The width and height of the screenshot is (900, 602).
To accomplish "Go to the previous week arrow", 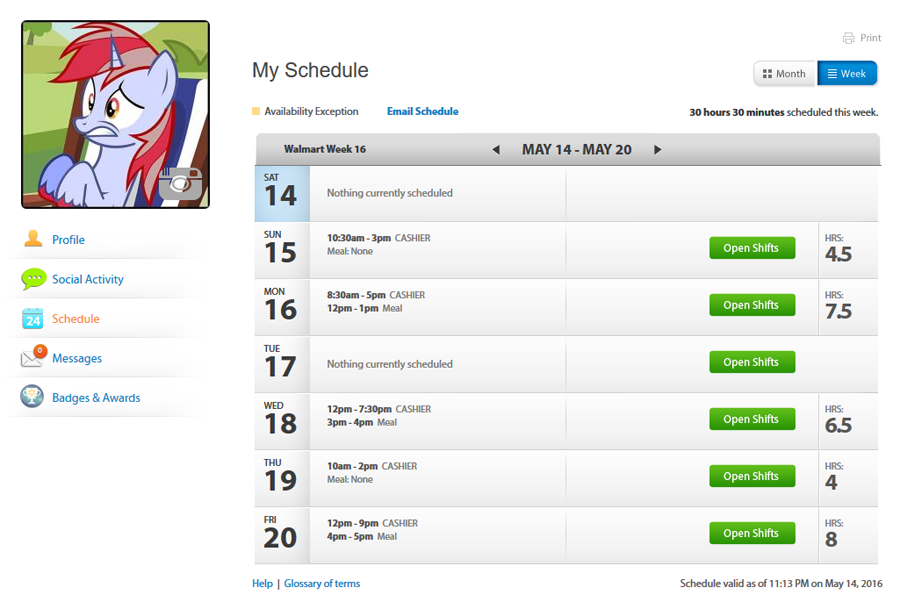I will coord(496,150).
